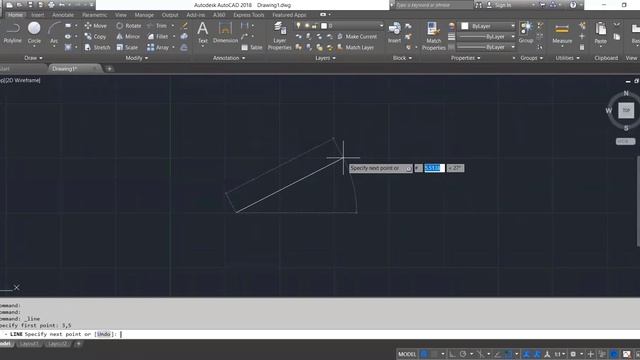Click the Erase tool icon
Viewport: 640px width, 360px height.
click(184, 26)
